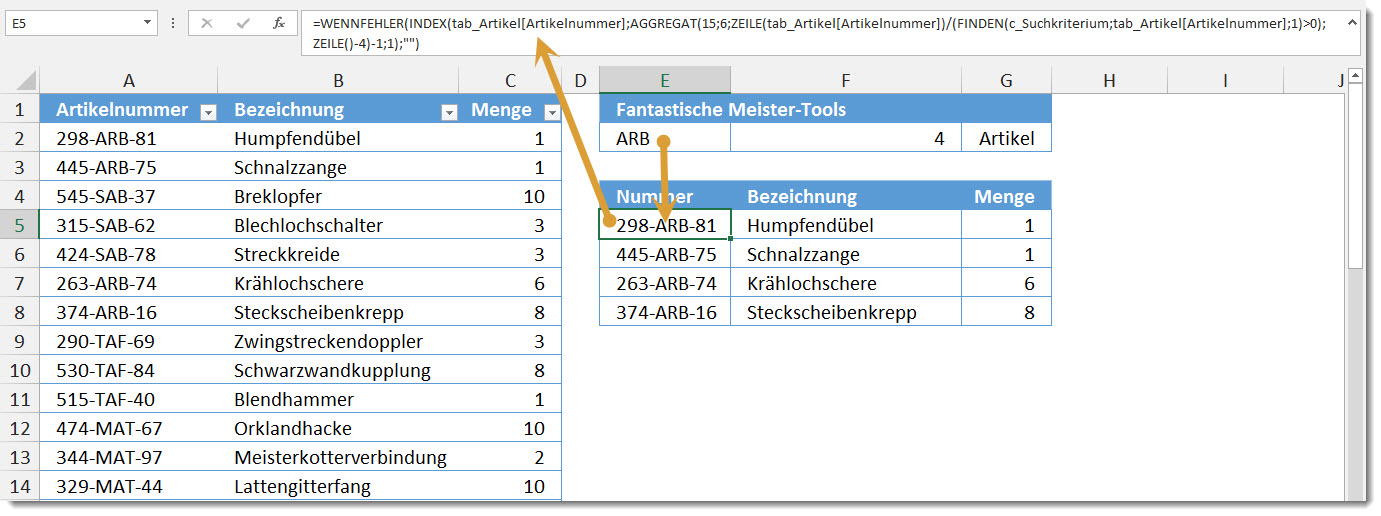Expand the Name Box dropdown arrow
Viewport: 1381px width, 516px height.
[148, 21]
